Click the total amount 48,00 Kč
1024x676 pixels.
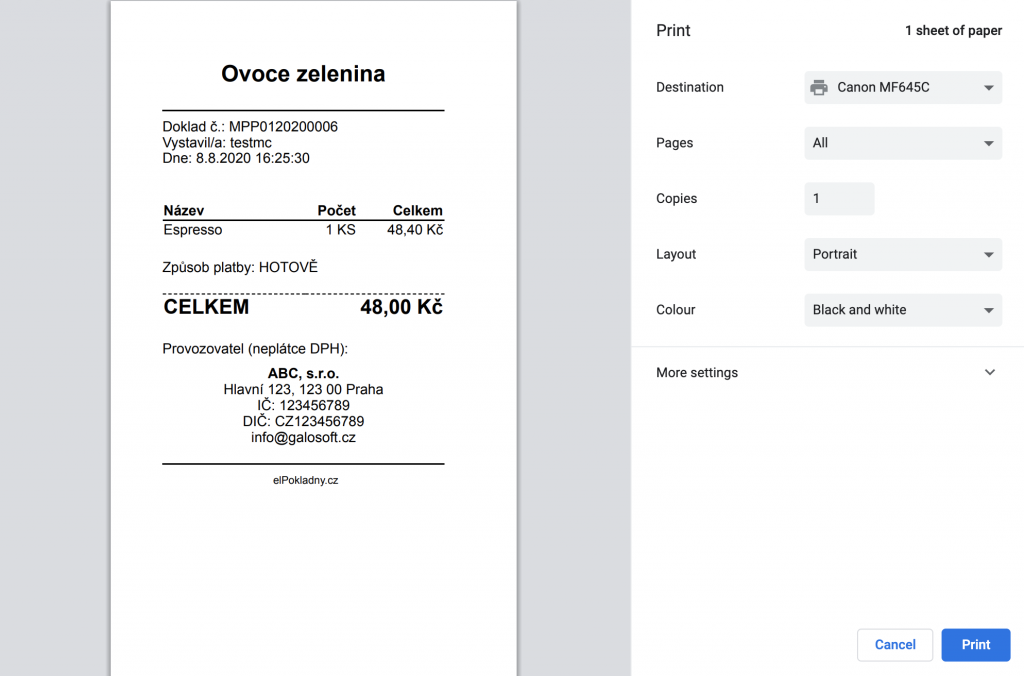tap(402, 307)
